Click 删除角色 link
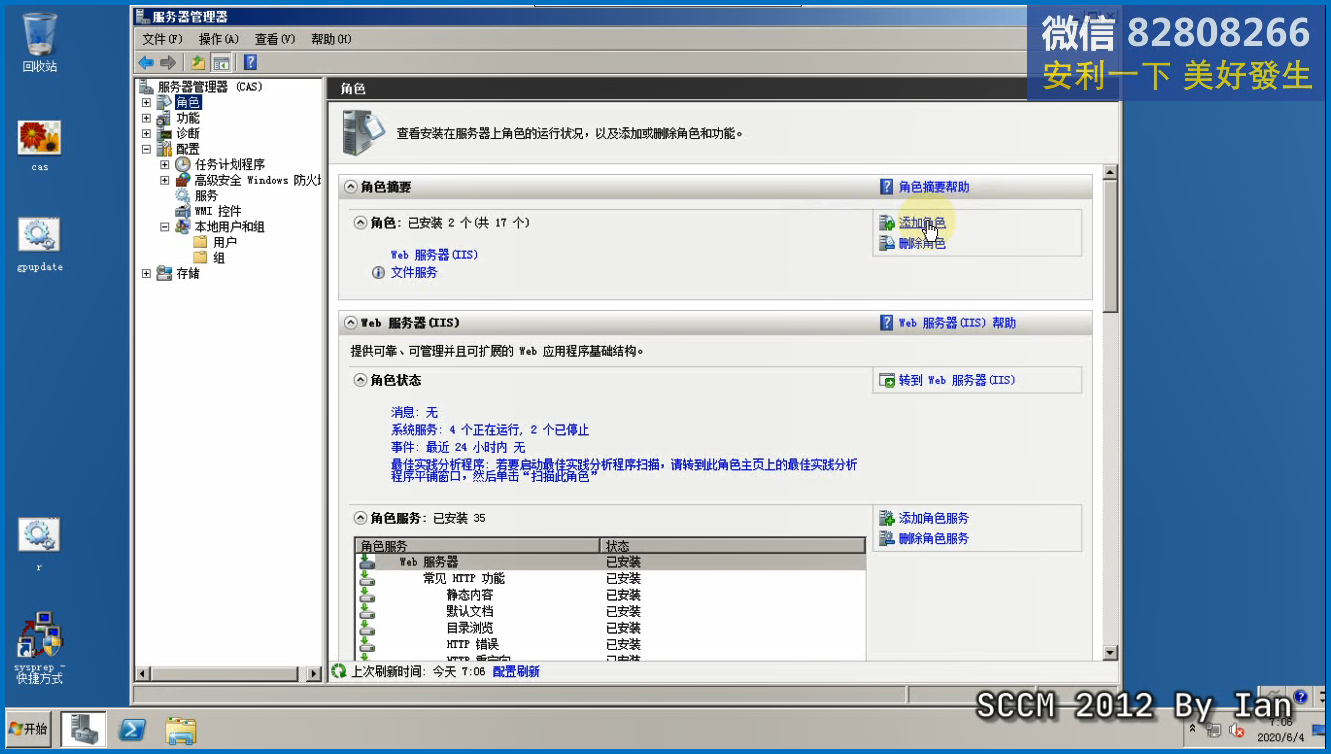 [922, 243]
